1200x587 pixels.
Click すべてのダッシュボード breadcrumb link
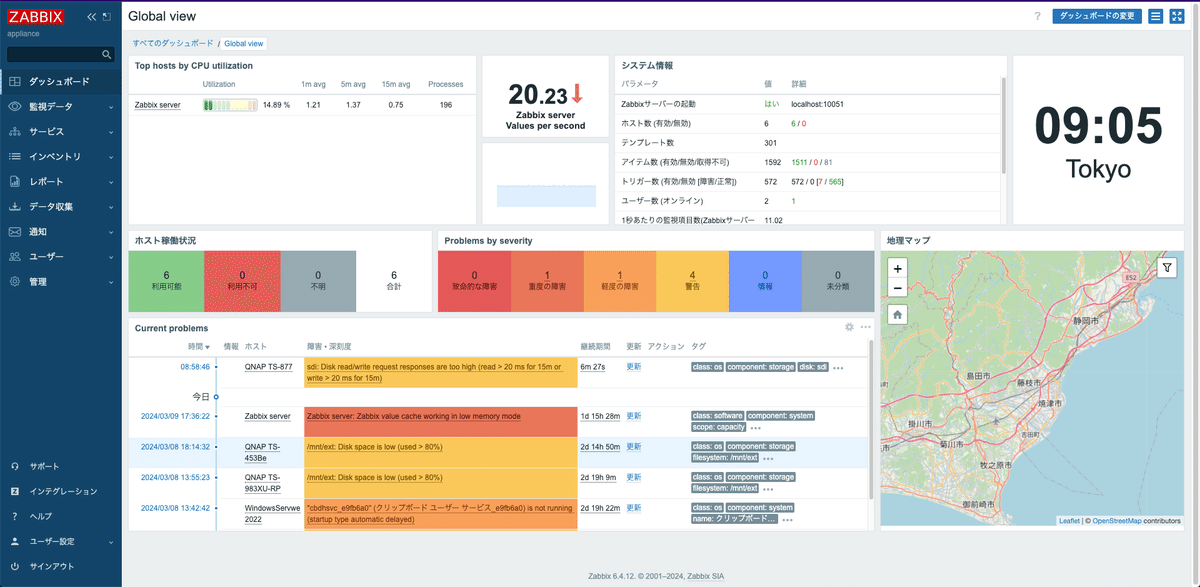[x=173, y=44]
